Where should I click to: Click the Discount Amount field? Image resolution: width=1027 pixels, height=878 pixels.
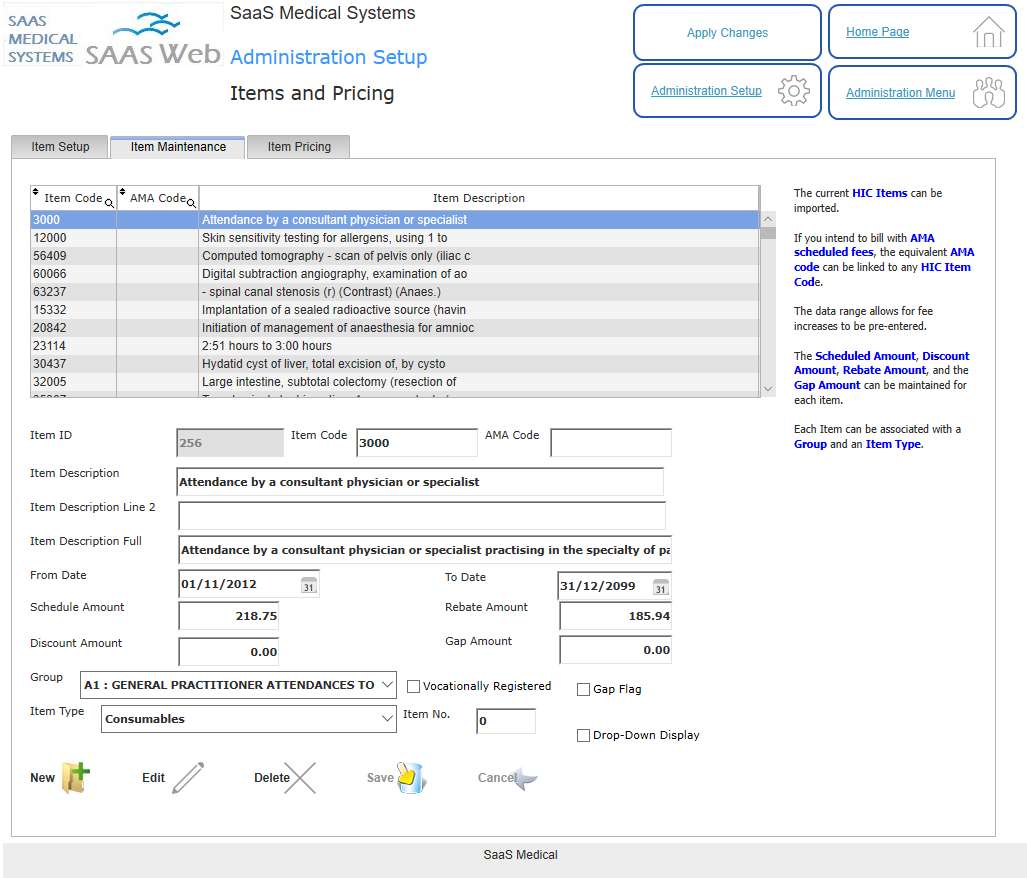[229, 652]
